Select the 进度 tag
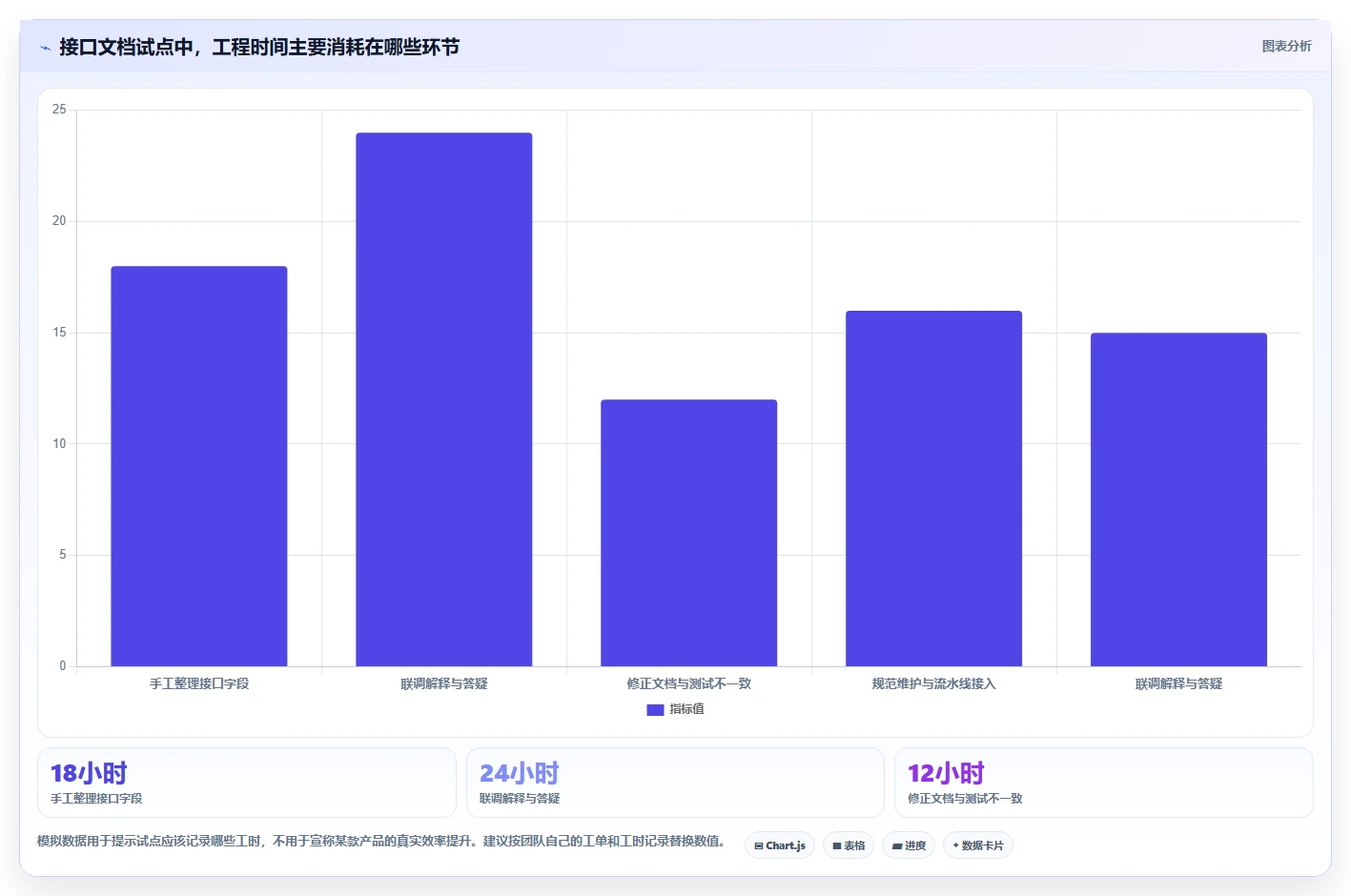Image resolution: width=1351 pixels, height=896 pixels. (x=909, y=845)
